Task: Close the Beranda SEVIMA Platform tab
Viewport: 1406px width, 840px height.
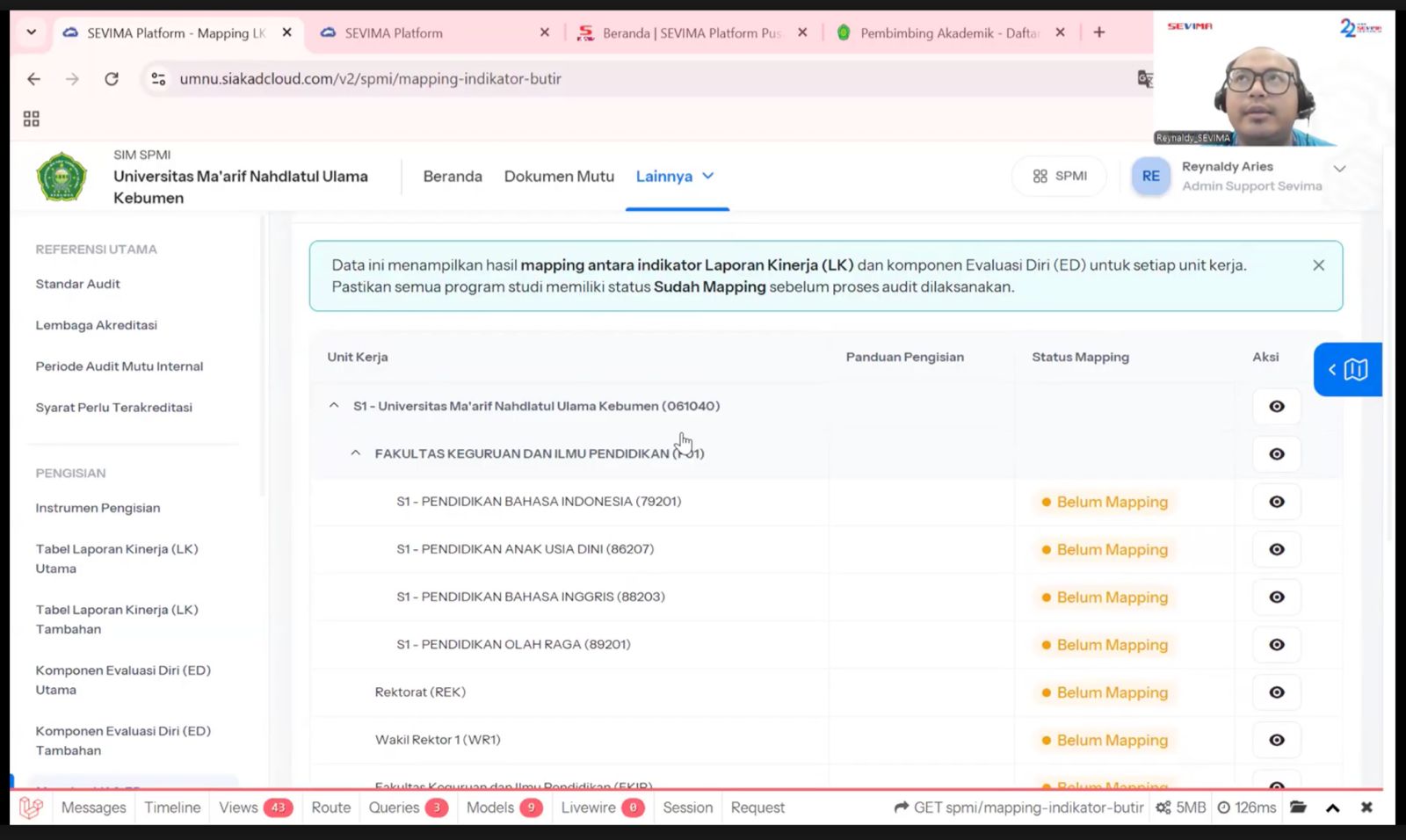Action: tap(802, 33)
